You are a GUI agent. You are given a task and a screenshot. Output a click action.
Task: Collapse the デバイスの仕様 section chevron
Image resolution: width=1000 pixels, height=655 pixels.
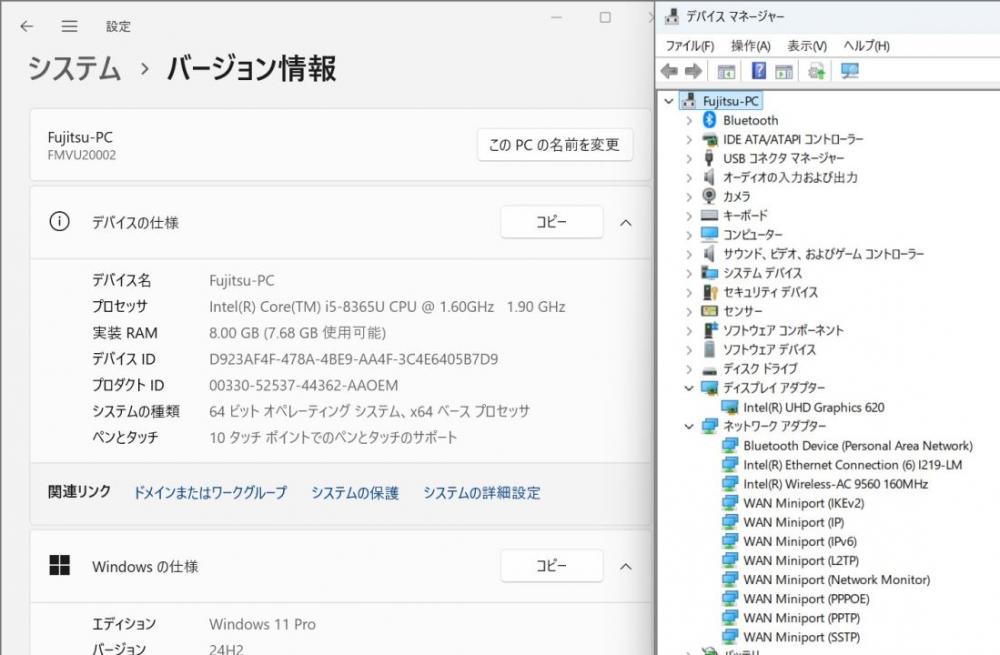[x=626, y=223]
